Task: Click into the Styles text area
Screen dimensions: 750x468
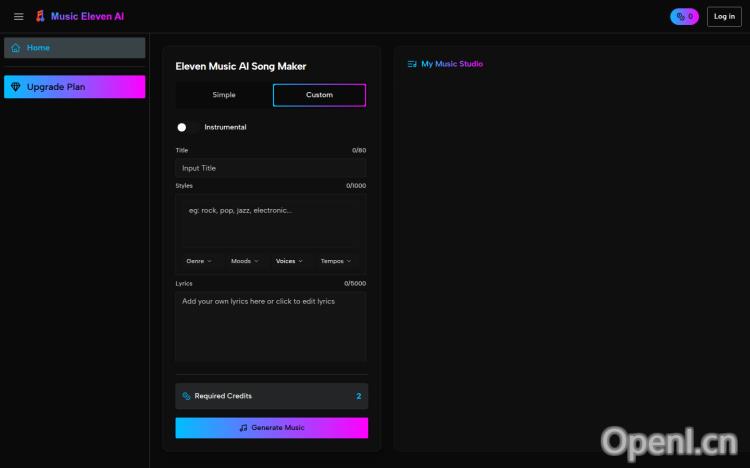Action: point(271,223)
